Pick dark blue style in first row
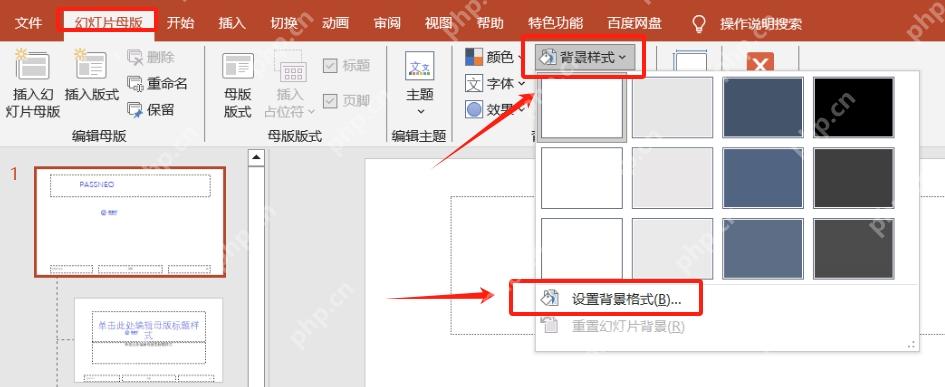 [x=763, y=107]
